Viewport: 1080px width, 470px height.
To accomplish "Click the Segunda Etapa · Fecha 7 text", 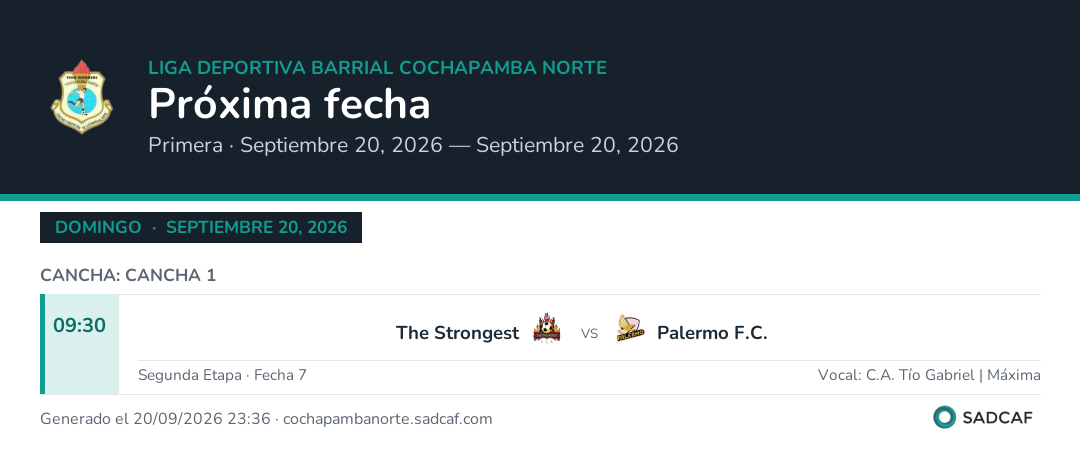I will pos(222,375).
